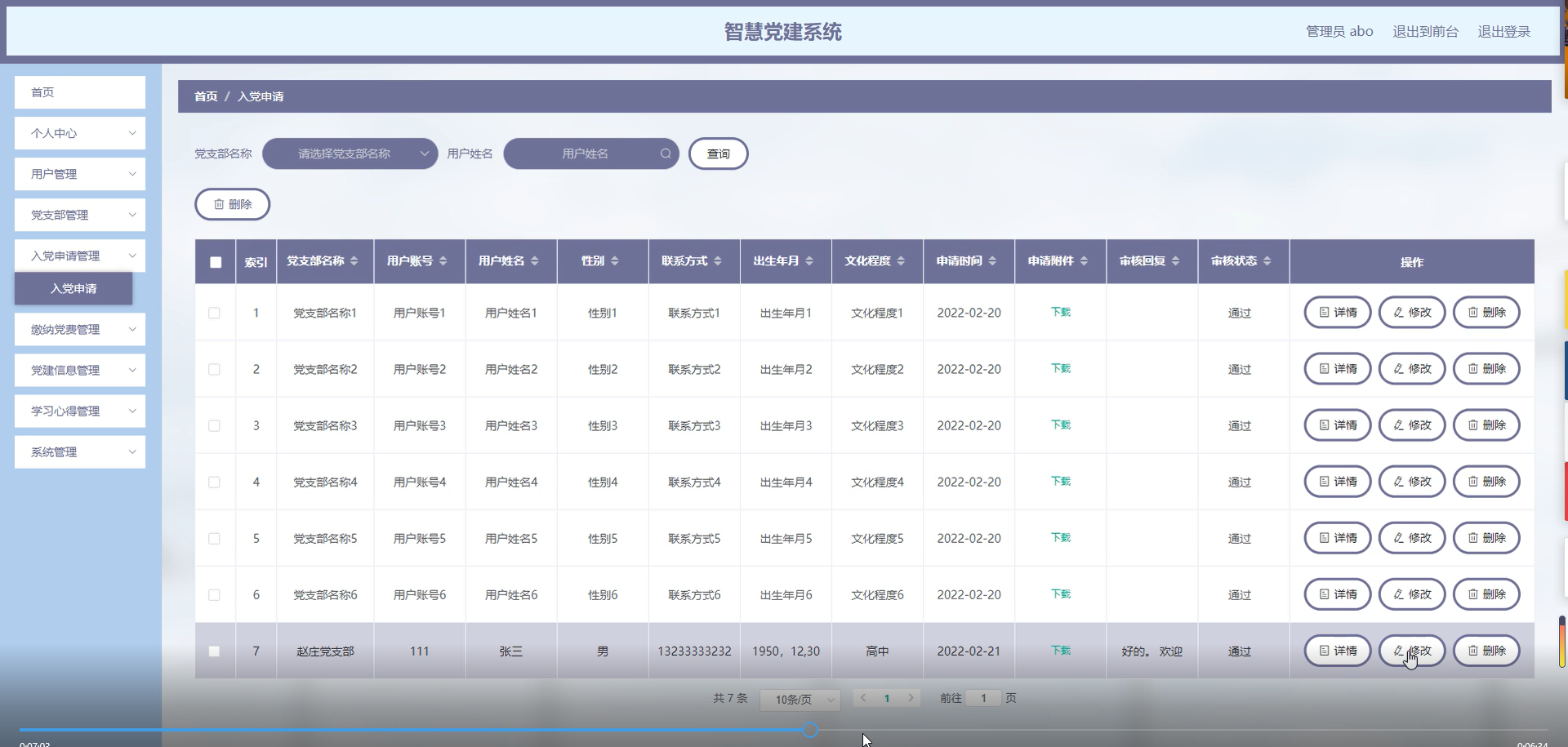Click the magnifier search icon in 用户姓名 field
This screenshot has width=1568, height=747.
[666, 153]
